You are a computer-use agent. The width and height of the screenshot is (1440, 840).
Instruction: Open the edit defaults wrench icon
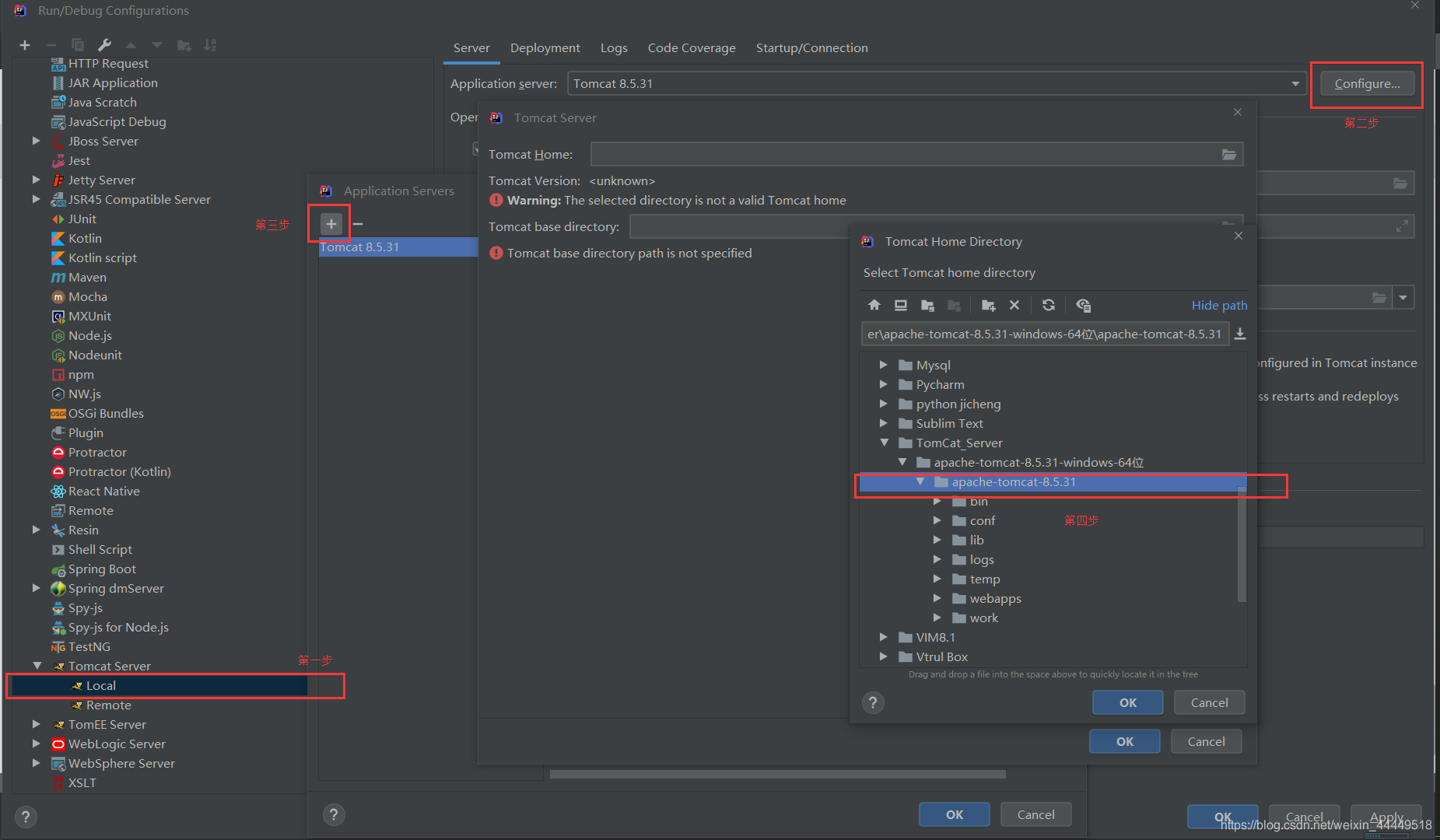[104, 45]
